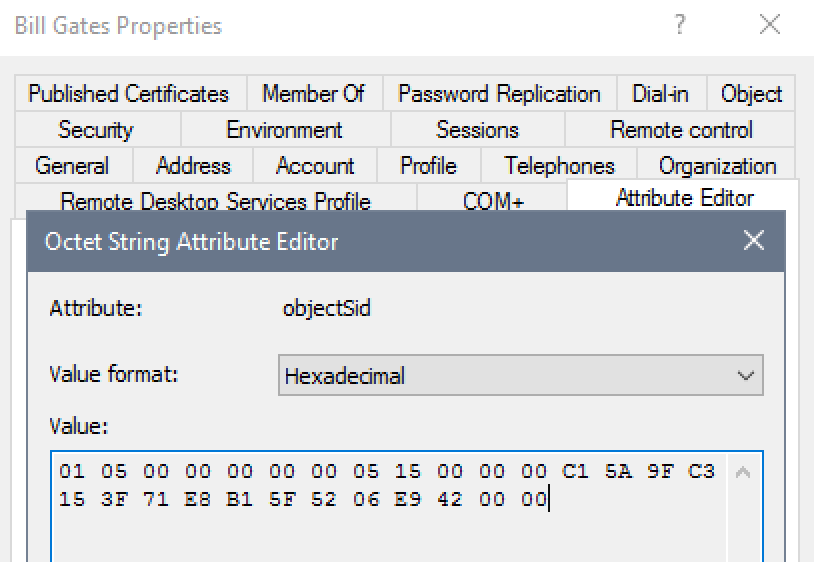Switch to the Remote control tab
Image resolution: width=814 pixels, height=562 pixels.
click(680, 129)
